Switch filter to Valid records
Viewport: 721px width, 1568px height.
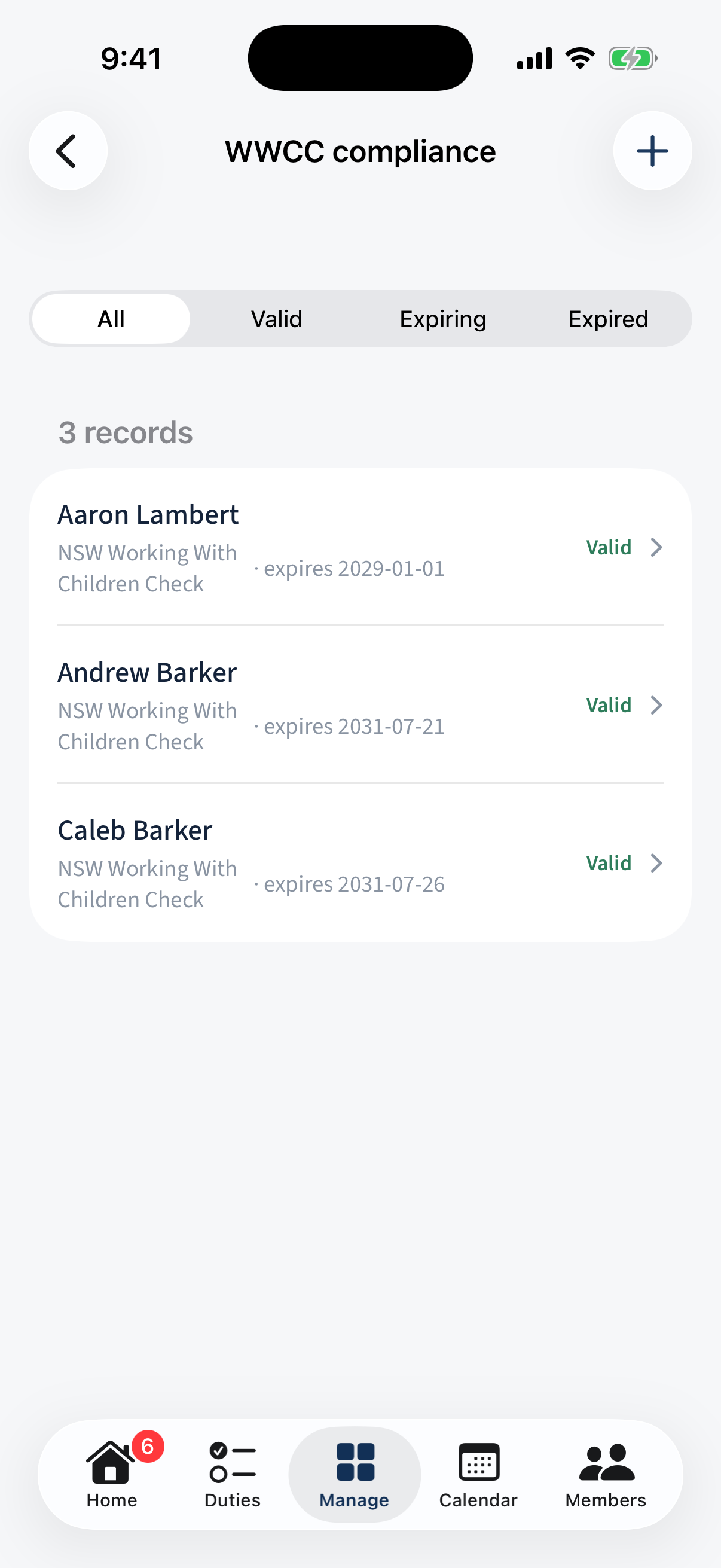pos(277,319)
